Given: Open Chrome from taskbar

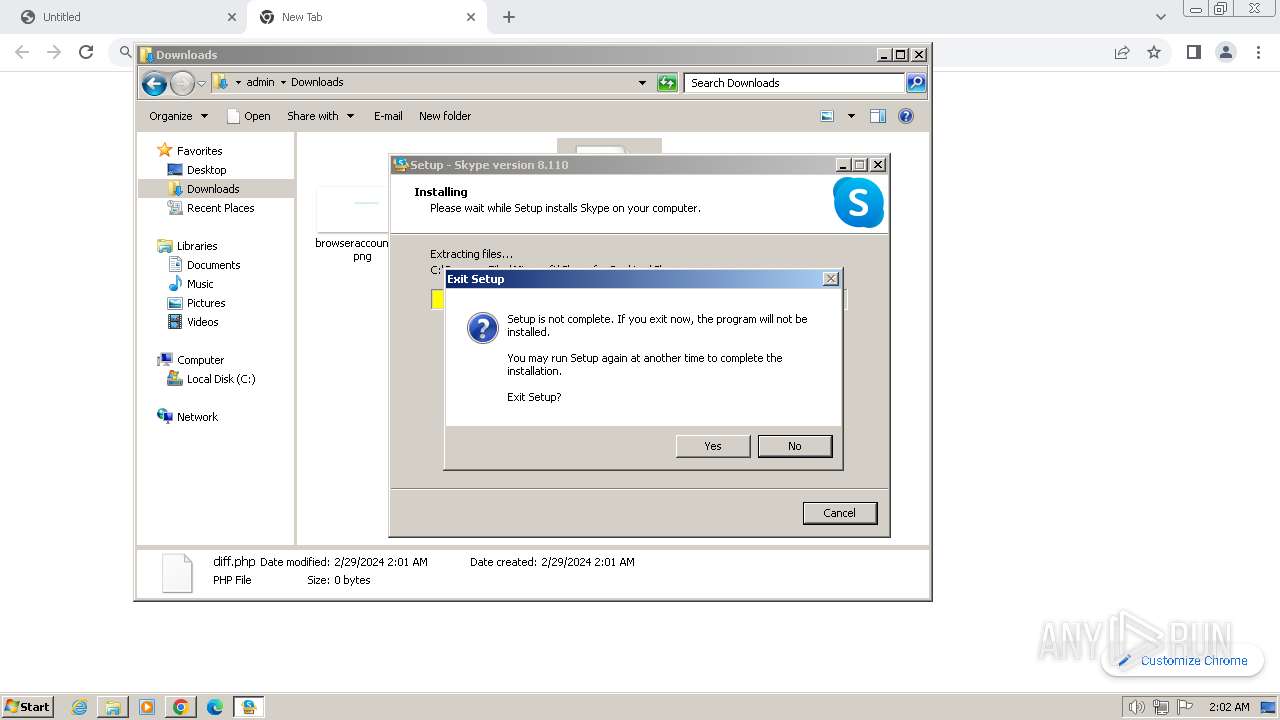Looking at the screenshot, I should 181,707.
